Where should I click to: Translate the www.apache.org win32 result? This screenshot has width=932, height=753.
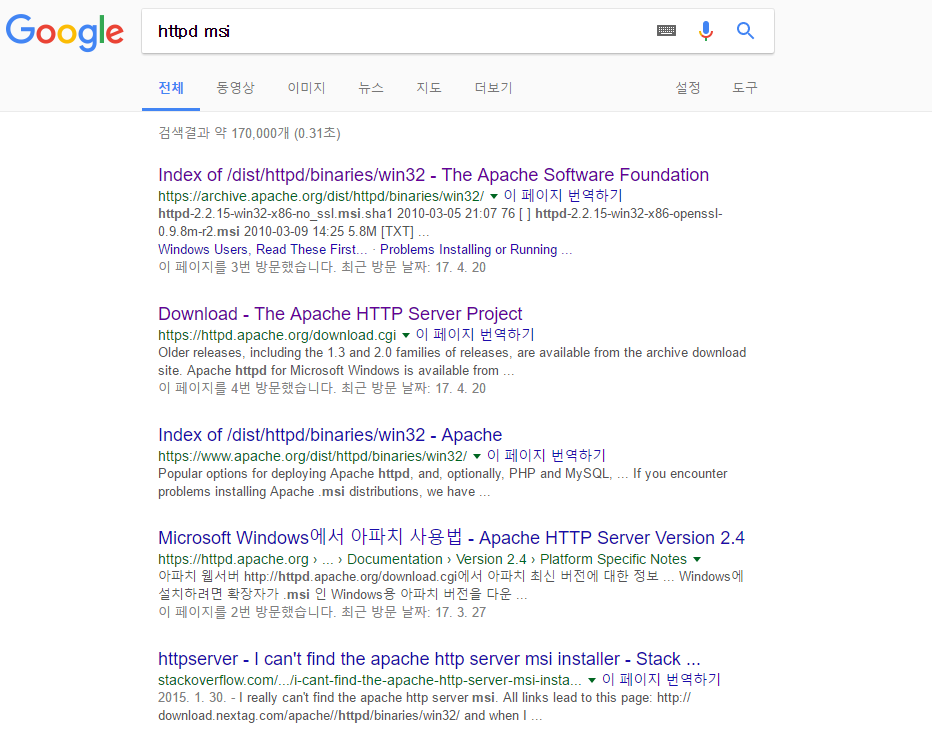[x=546, y=455]
